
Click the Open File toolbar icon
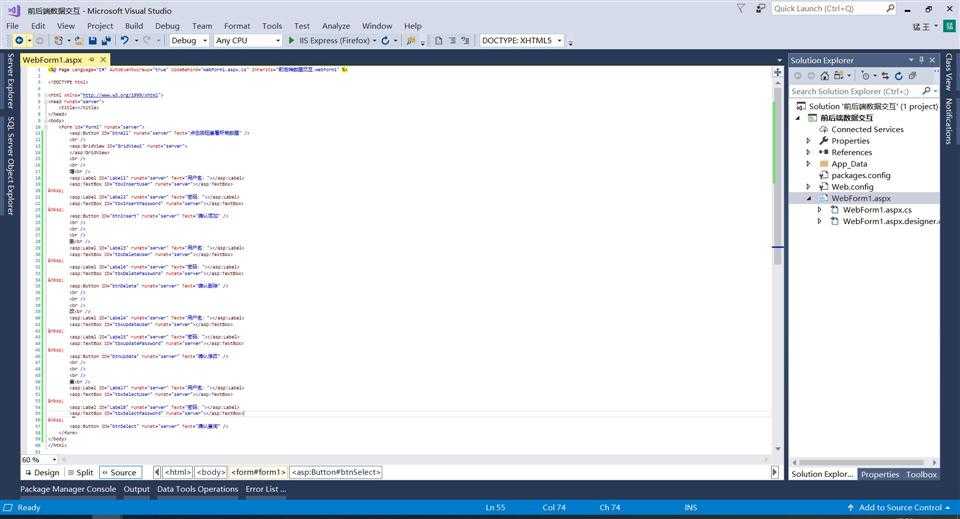click(79, 40)
